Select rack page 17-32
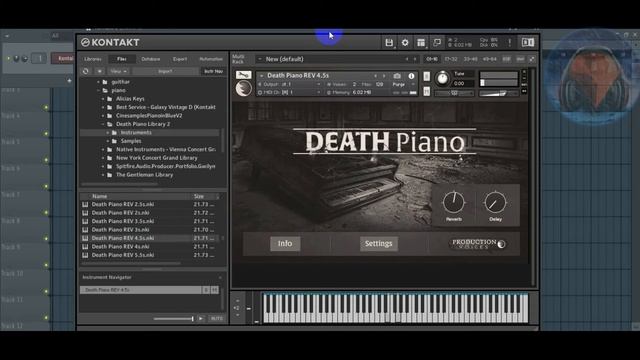This screenshot has width=640, height=360. [x=451, y=59]
